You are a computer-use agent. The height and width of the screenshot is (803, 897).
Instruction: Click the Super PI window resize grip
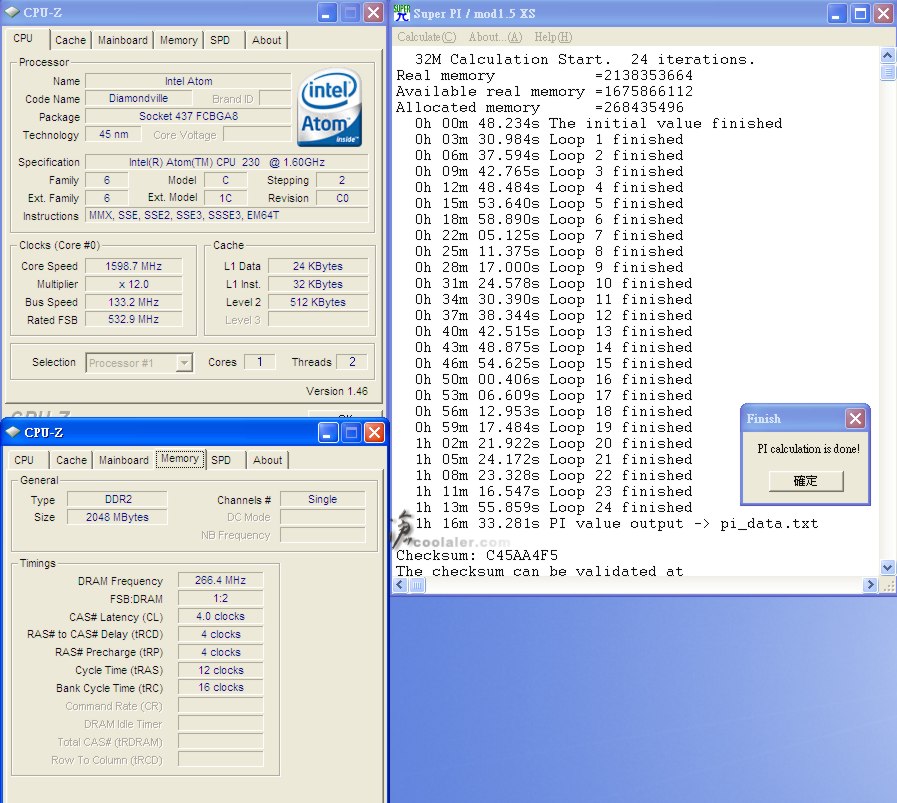tap(888, 585)
